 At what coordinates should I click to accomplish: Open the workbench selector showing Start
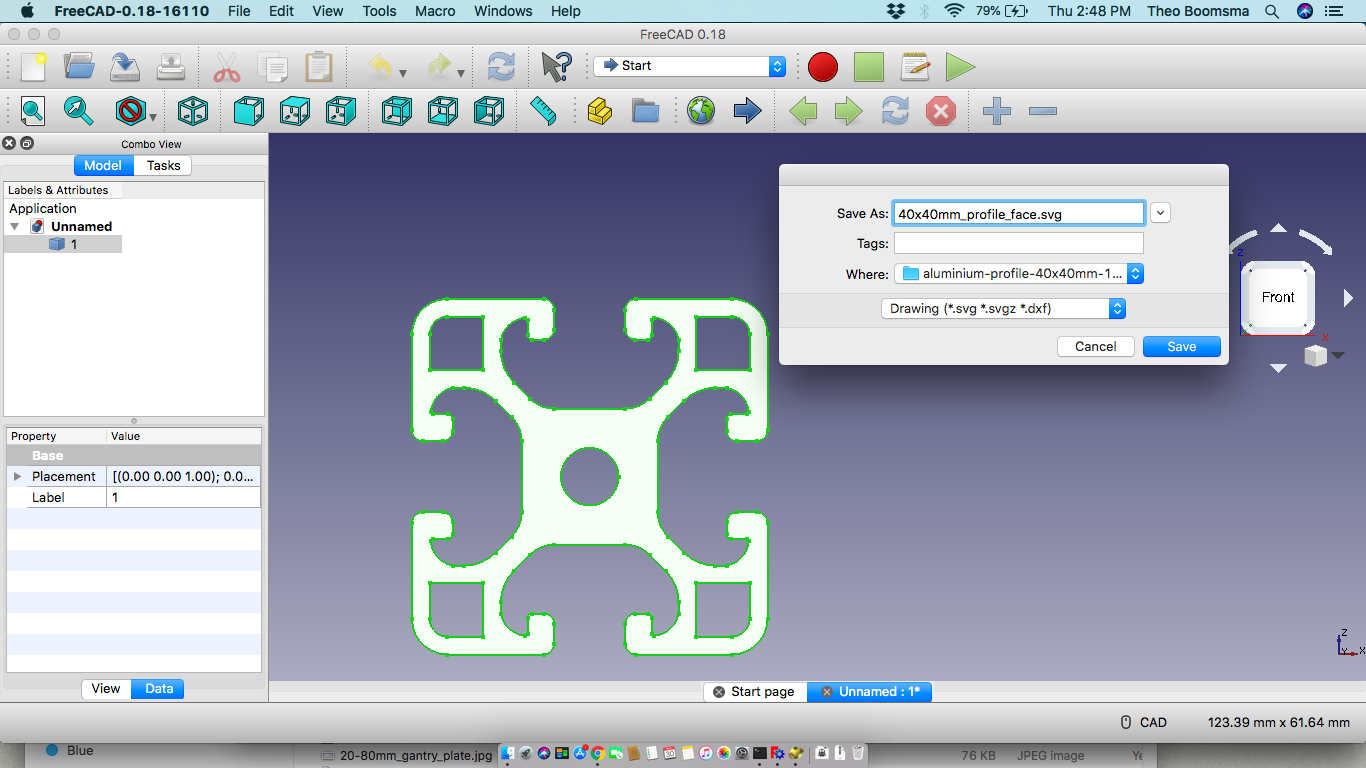click(x=688, y=67)
